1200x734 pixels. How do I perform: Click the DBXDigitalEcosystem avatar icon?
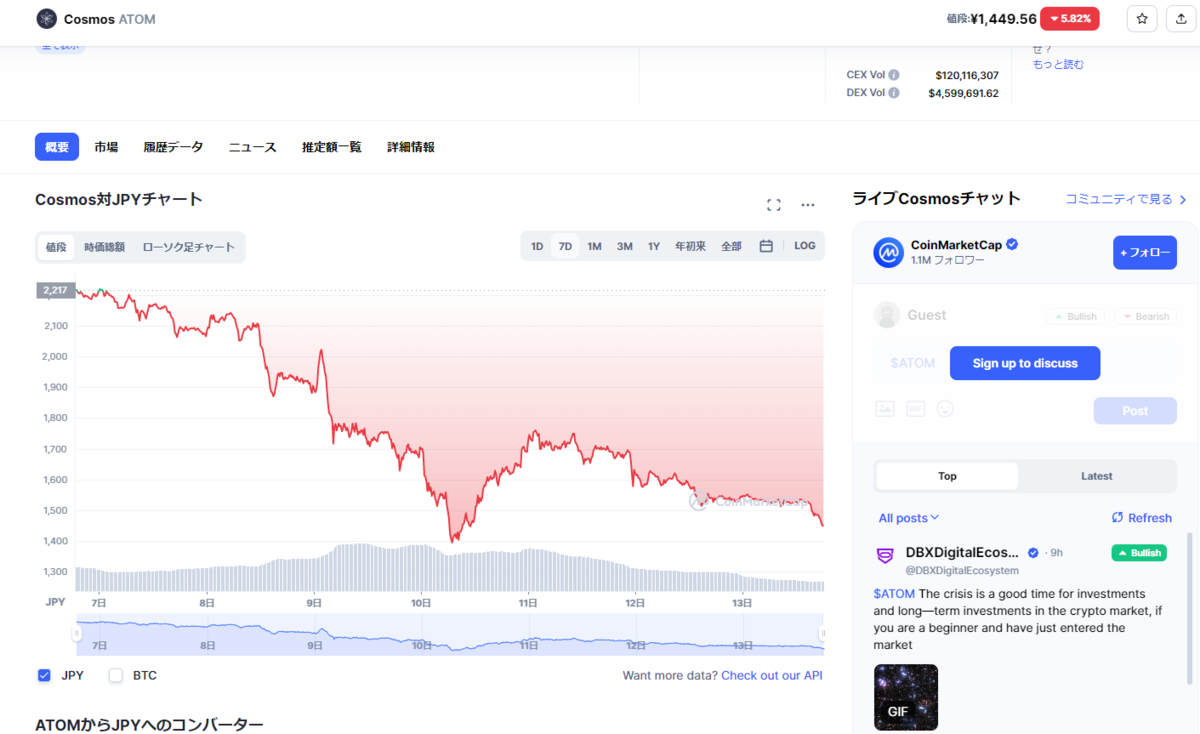click(x=885, y=556)
